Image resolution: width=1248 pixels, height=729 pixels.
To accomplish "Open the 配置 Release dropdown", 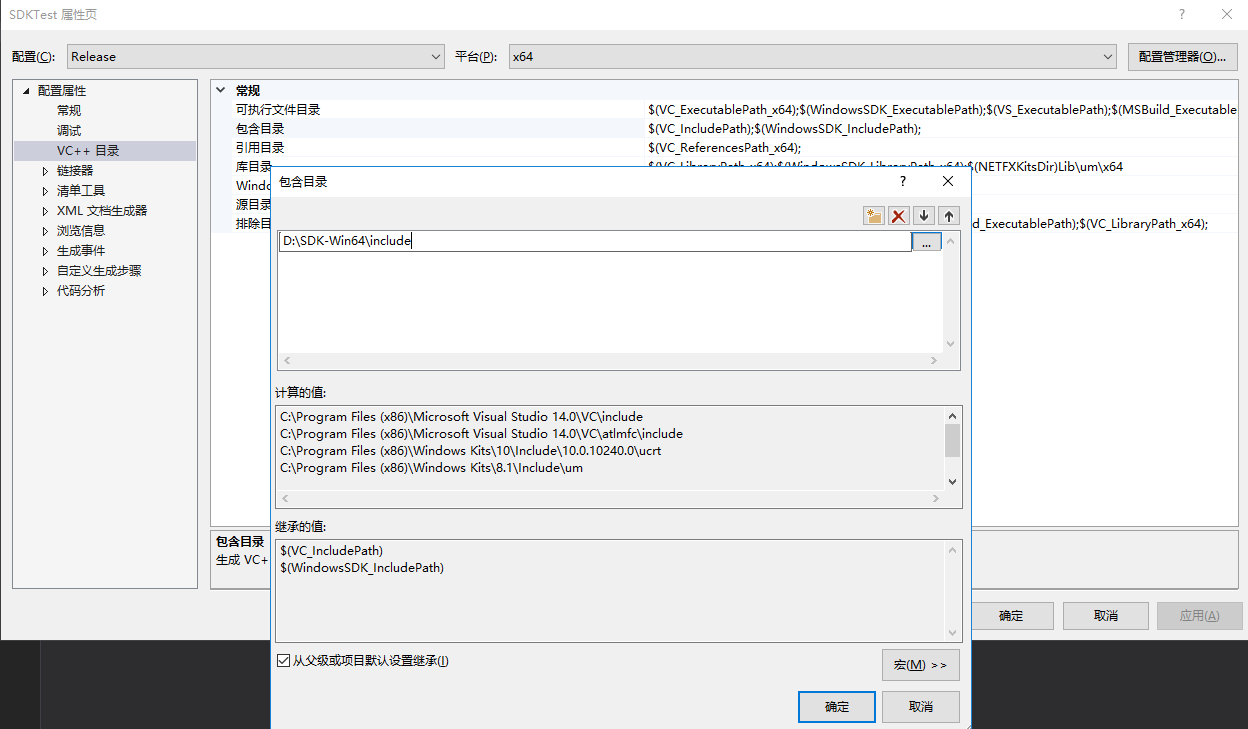I will pos(256,57).
